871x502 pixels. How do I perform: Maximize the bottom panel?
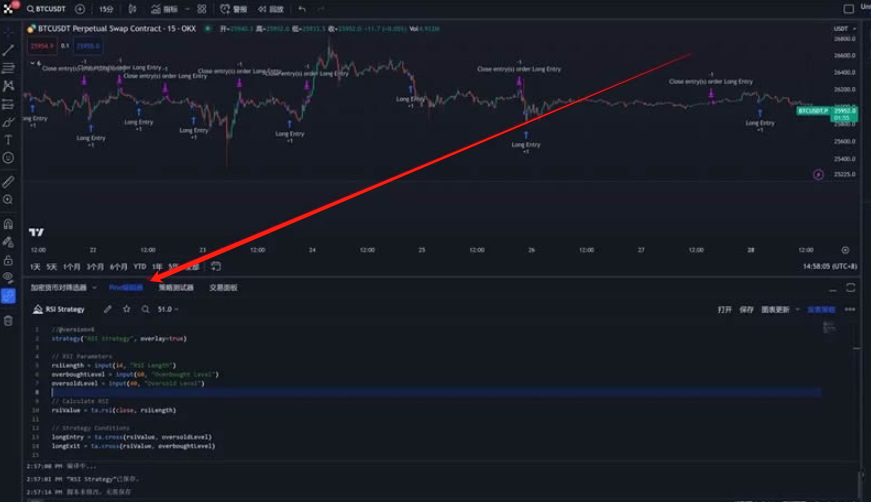pyautogui.click(x=850, y=287)
